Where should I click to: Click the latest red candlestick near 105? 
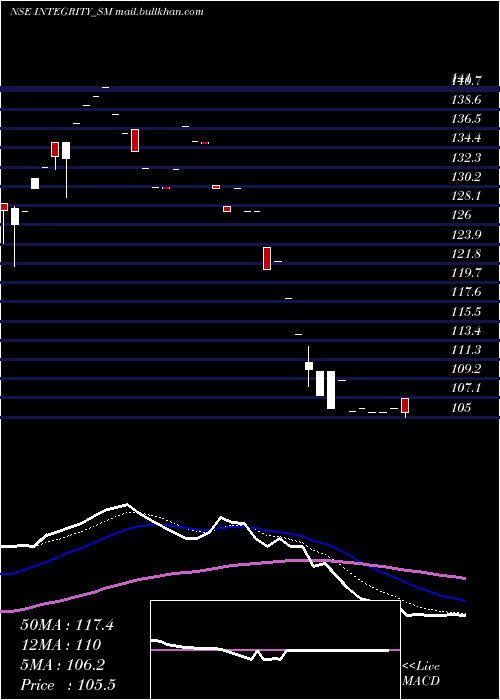pyautogui.click(x=405, y=405)
